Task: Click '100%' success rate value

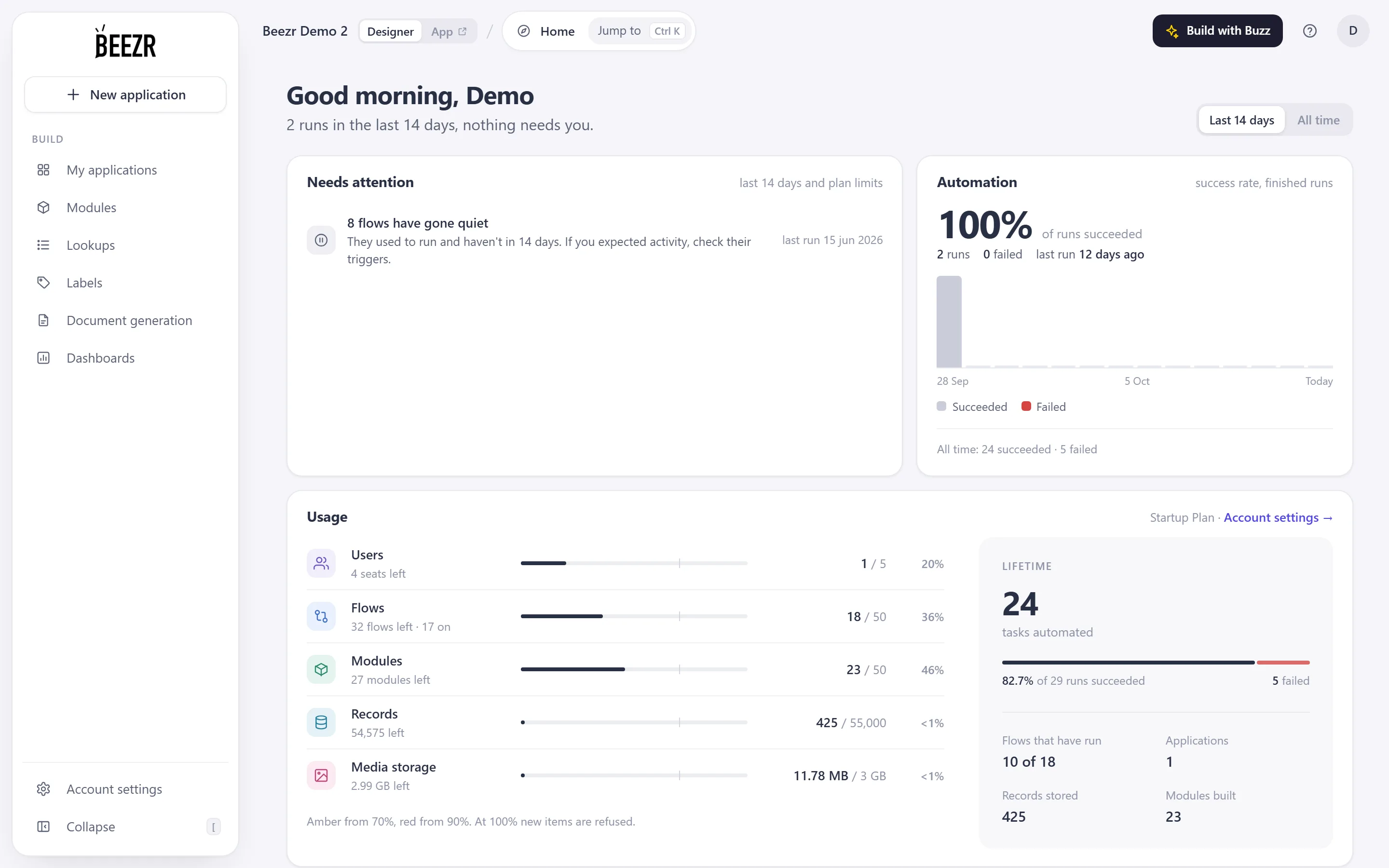Action: (x=985, y=224)
